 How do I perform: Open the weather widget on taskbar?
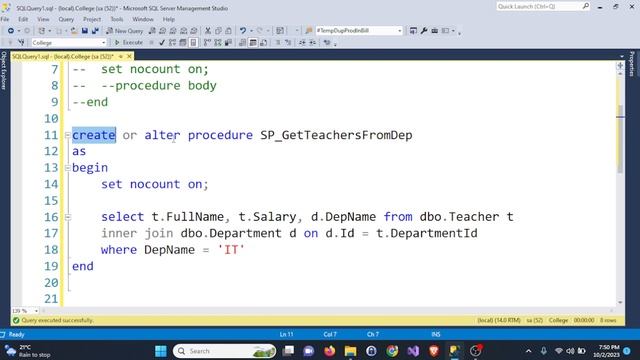tap(28, 351)
